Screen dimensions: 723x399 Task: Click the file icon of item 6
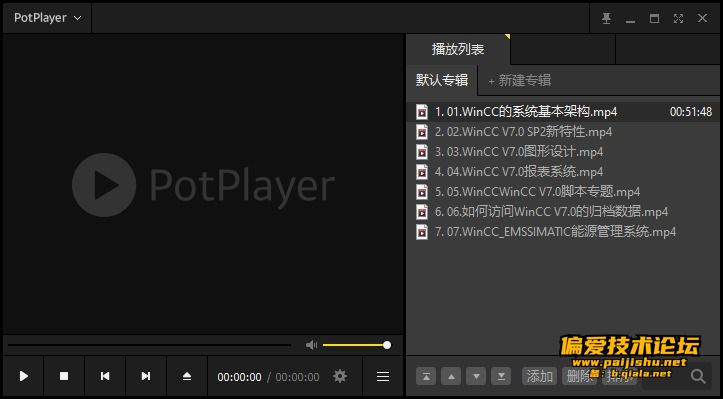pos(422,212)
